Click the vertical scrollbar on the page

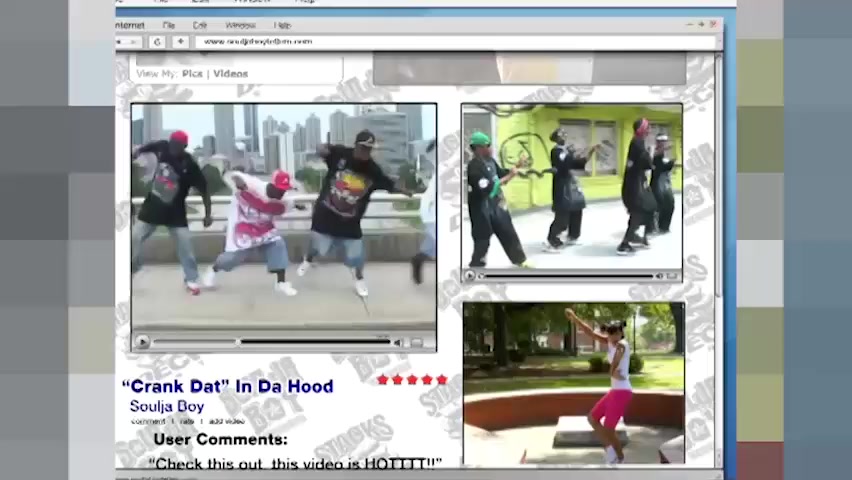point(718,174)
